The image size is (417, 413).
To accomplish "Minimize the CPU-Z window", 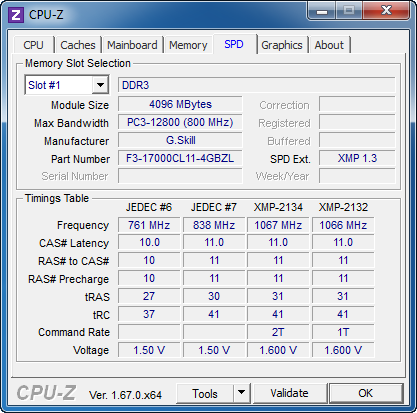I will (322, 11).
